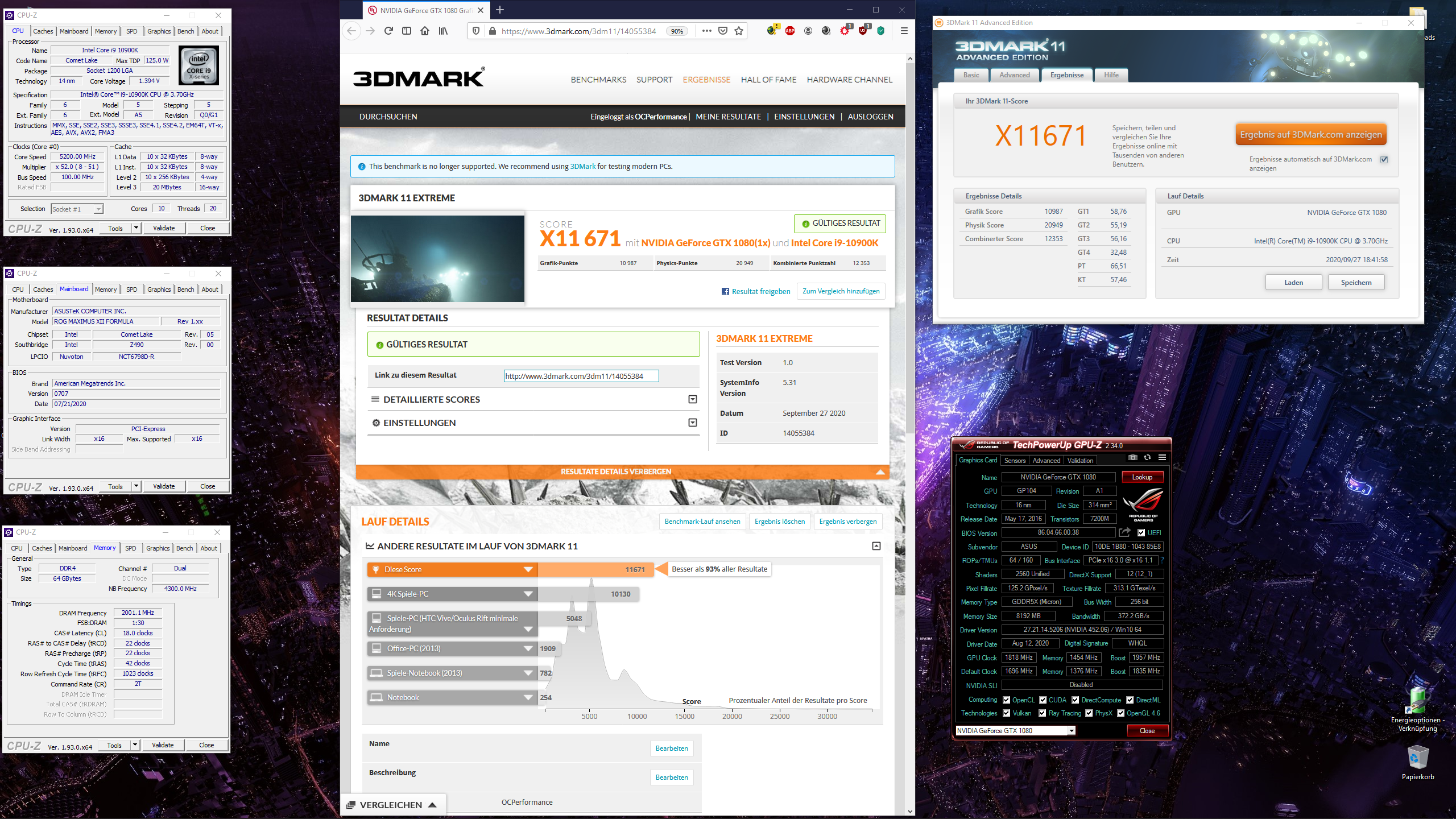Click Zum Vergleich hinzufügen button
Image resolution: width=1456 pixels, height=819 pixels.
tap(841, 291)
